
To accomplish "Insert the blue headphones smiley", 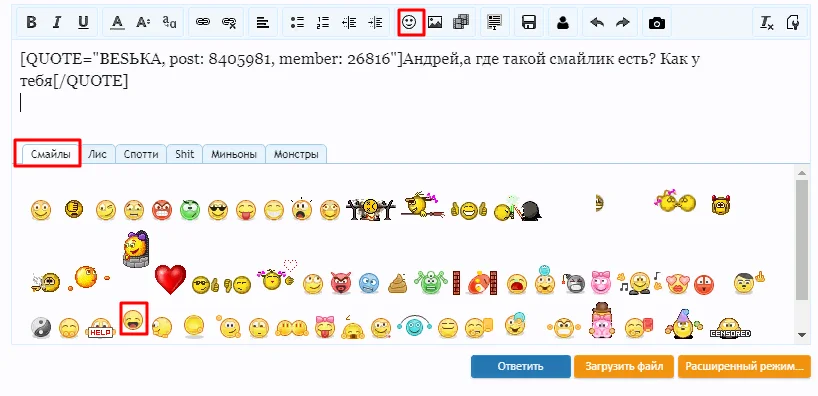I will 414,326.
